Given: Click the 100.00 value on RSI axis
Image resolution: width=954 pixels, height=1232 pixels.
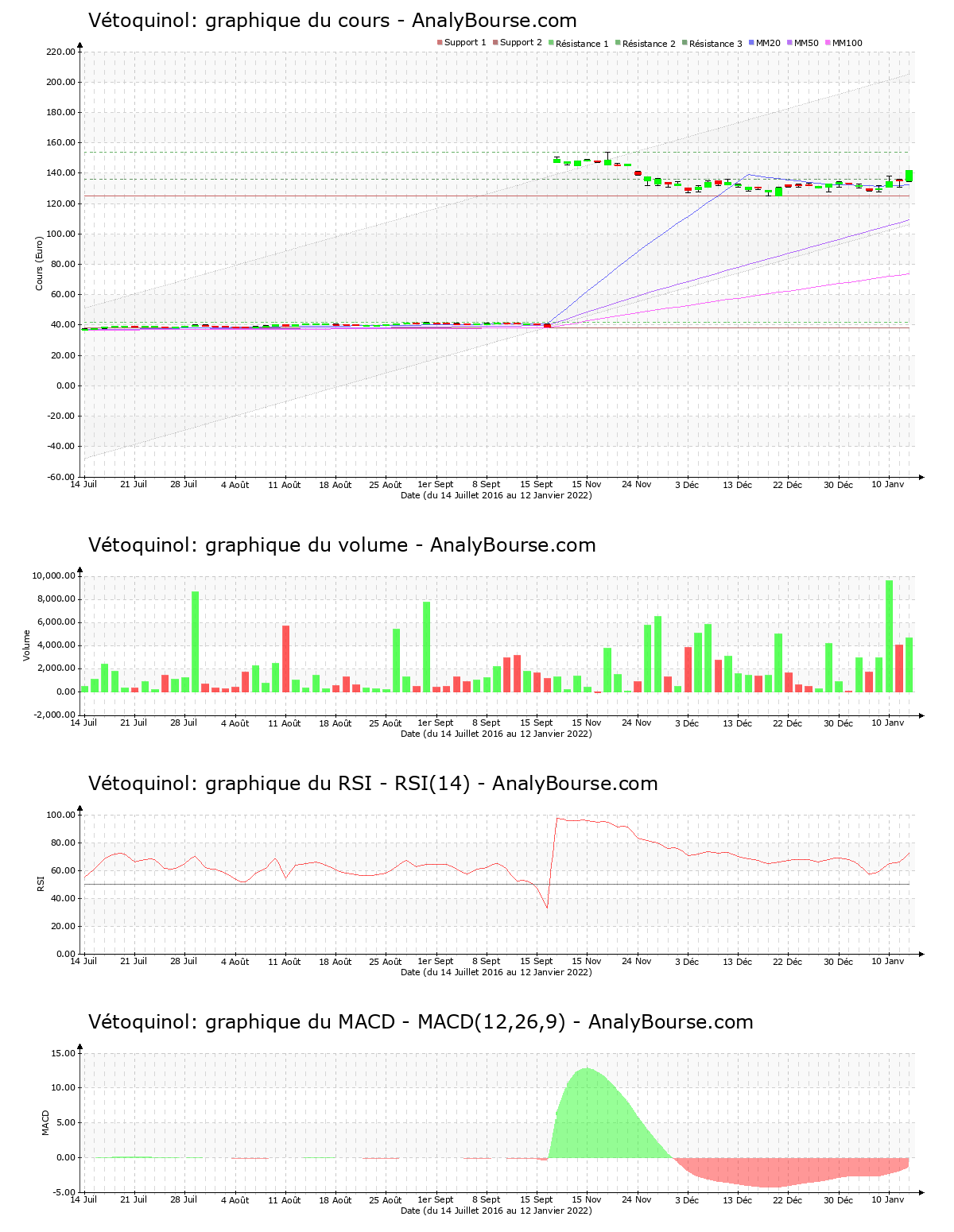Looking at the screenshot, I should [60, 815].
